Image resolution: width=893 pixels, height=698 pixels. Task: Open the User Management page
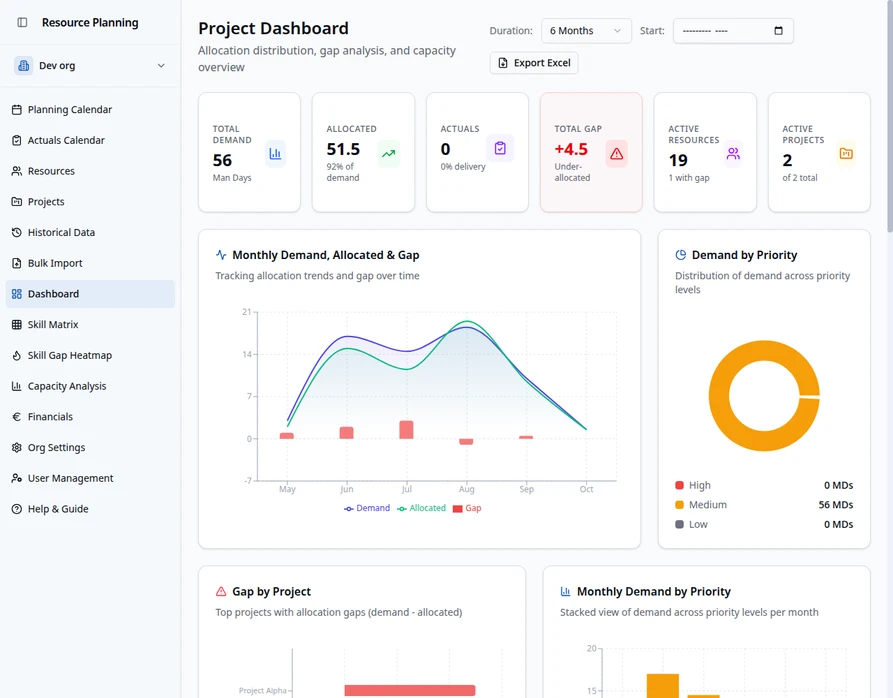[x=90, y=478]
